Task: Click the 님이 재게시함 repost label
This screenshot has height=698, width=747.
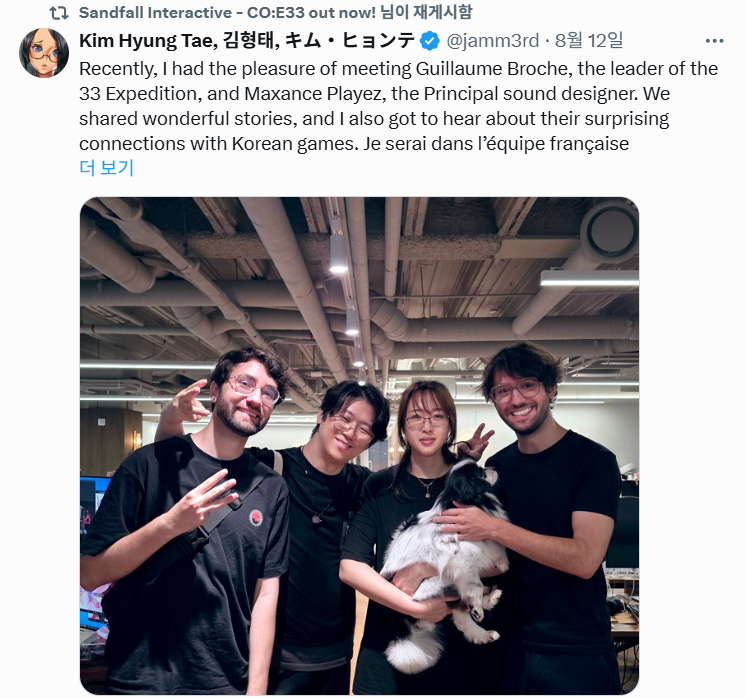Action: (426, 12)
